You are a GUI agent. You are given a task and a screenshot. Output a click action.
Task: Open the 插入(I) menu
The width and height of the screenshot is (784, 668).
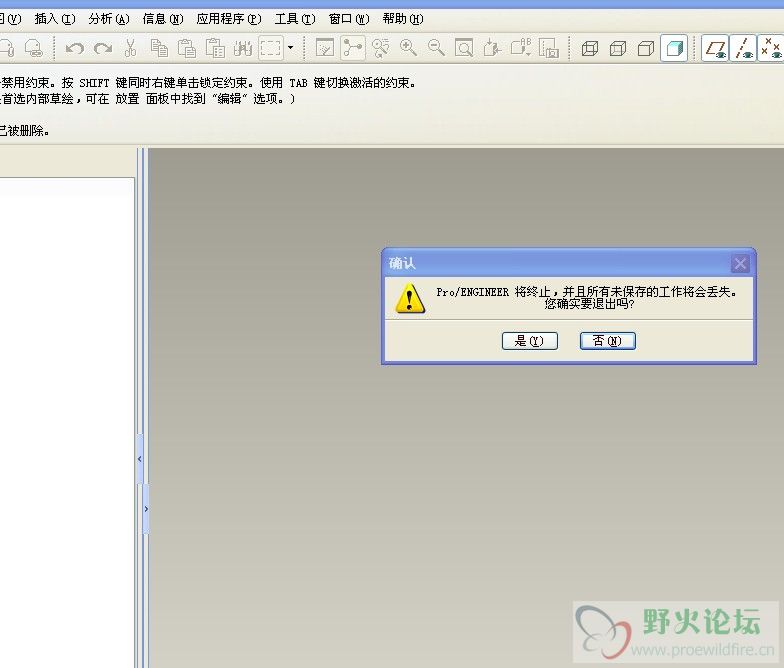[54, 19]
